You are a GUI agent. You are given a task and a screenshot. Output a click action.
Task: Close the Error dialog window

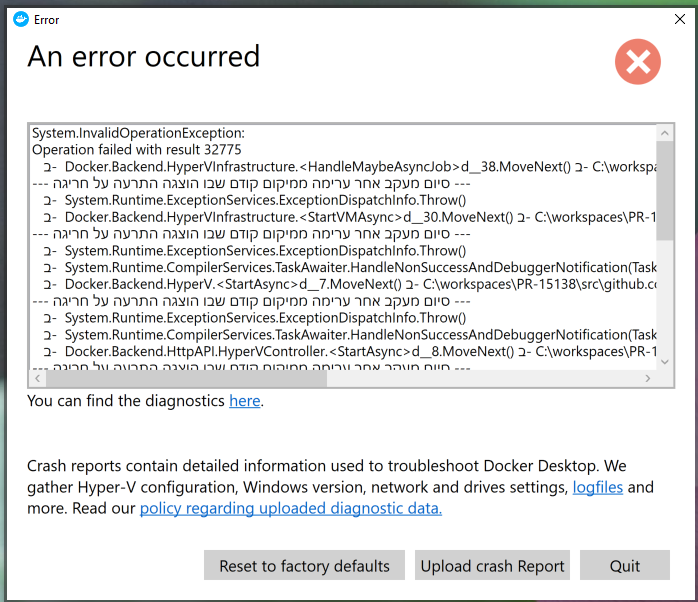[679, 19]
